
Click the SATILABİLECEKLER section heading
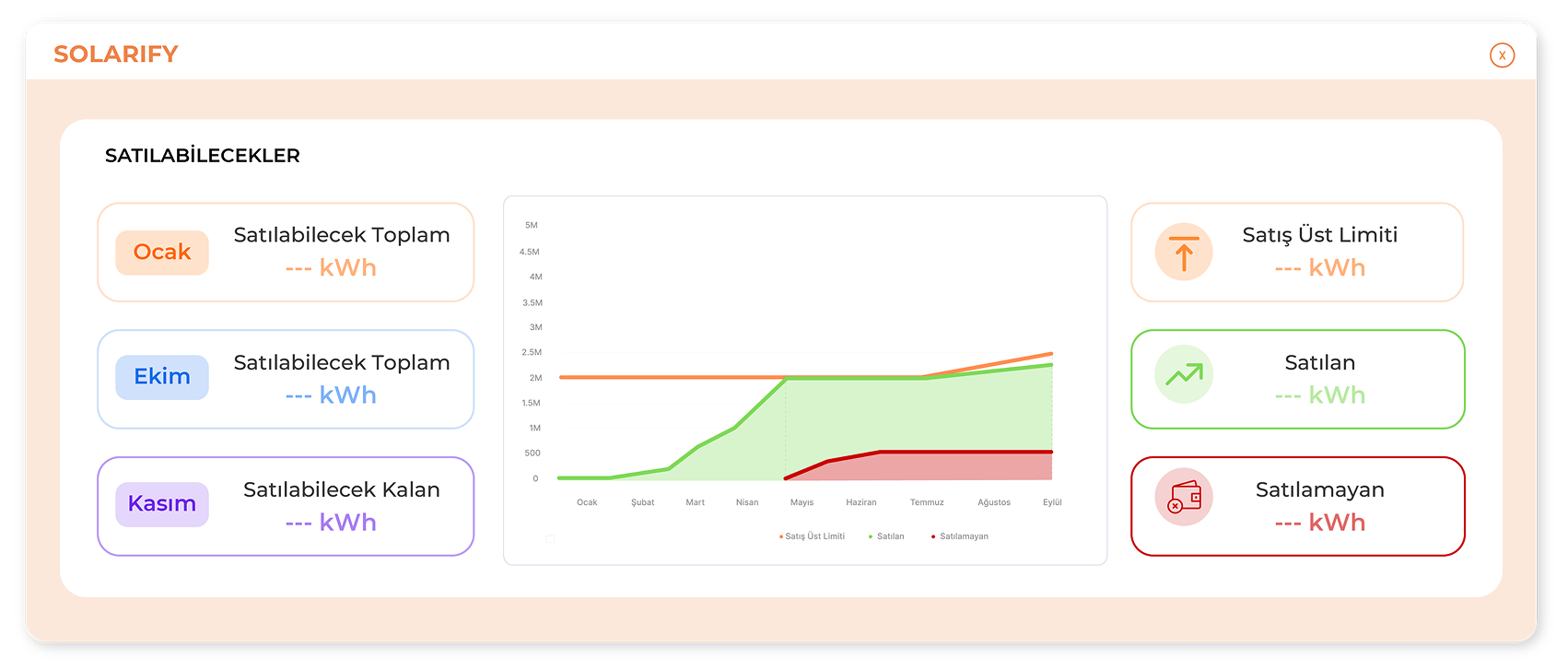tap(203, 156)
